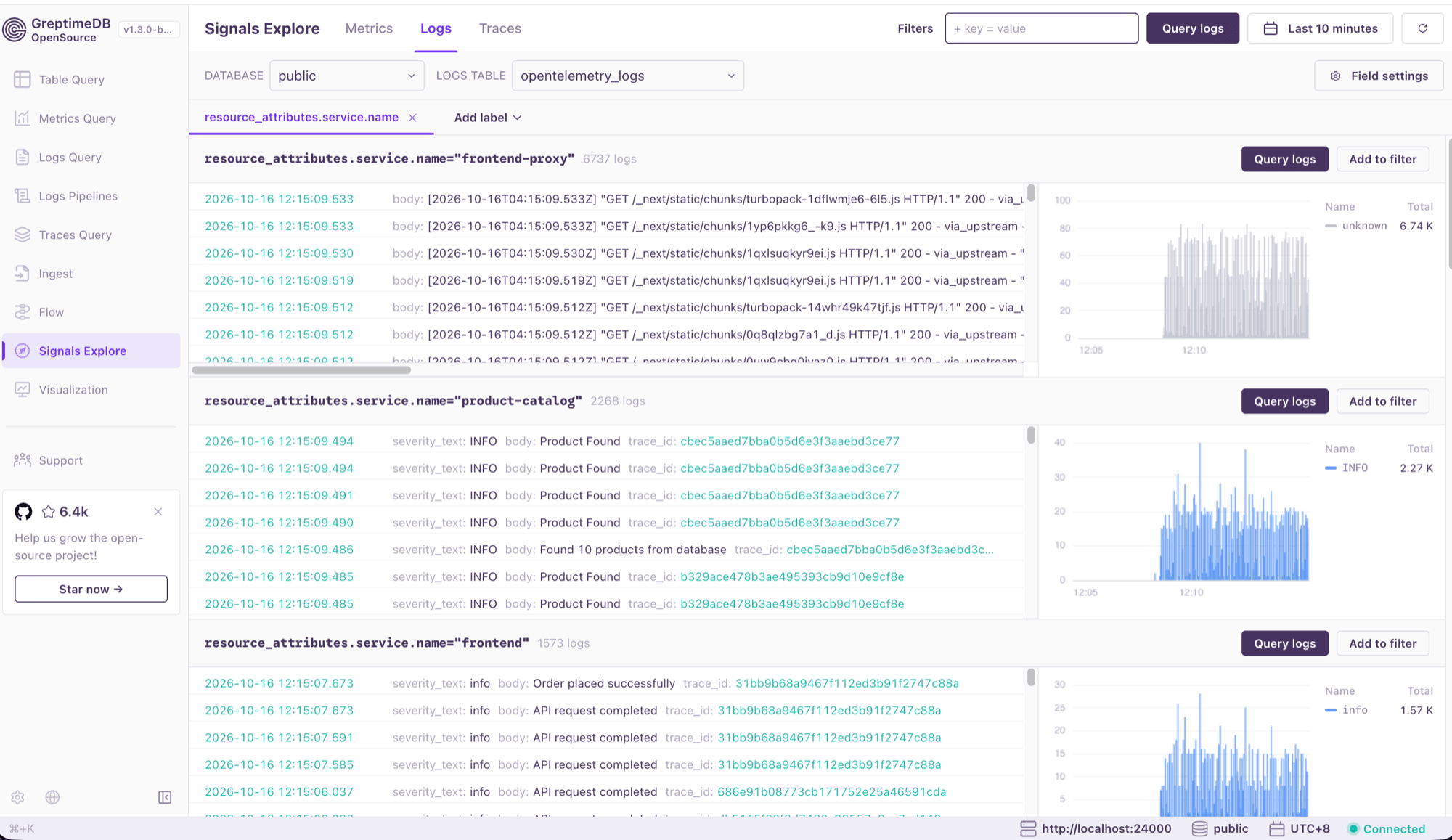Open the Field settings button
Viewport: 1452px width, 840px height.
coord(1379,76)
